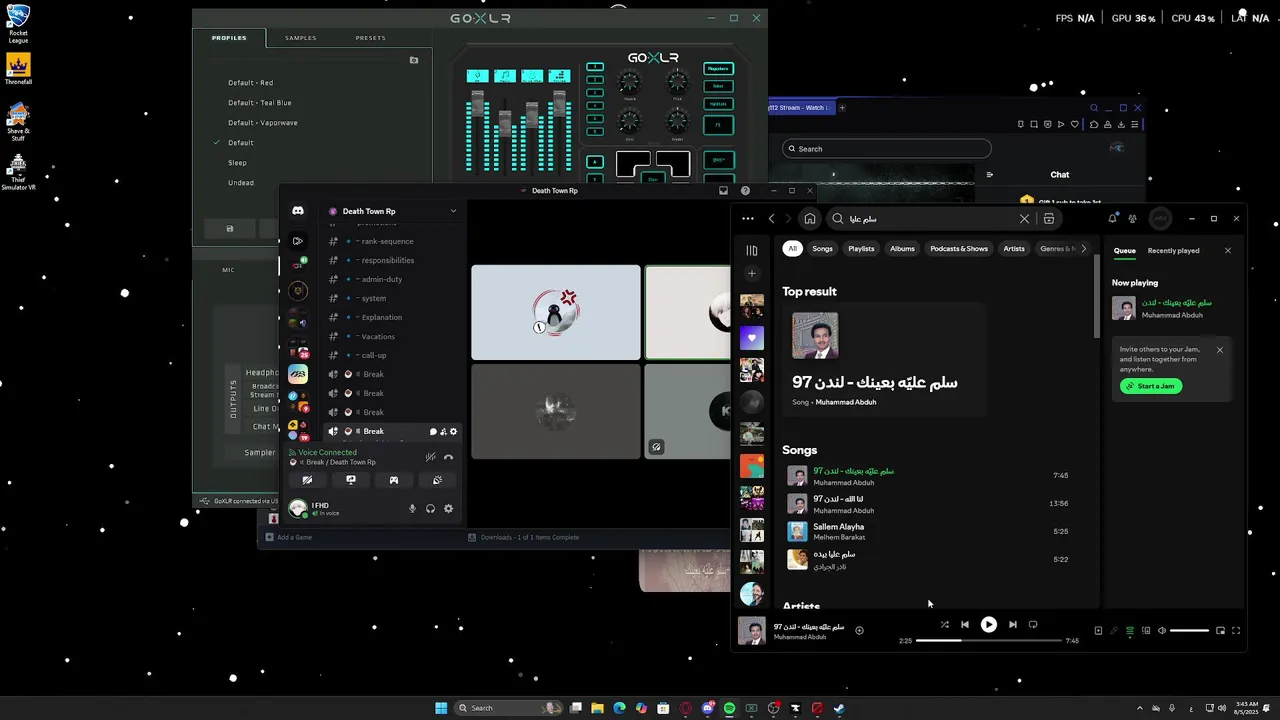Screen dimensions: 1280x720
Task: Switch to GoXLR PRESETS tab
Action: point(370,38)
